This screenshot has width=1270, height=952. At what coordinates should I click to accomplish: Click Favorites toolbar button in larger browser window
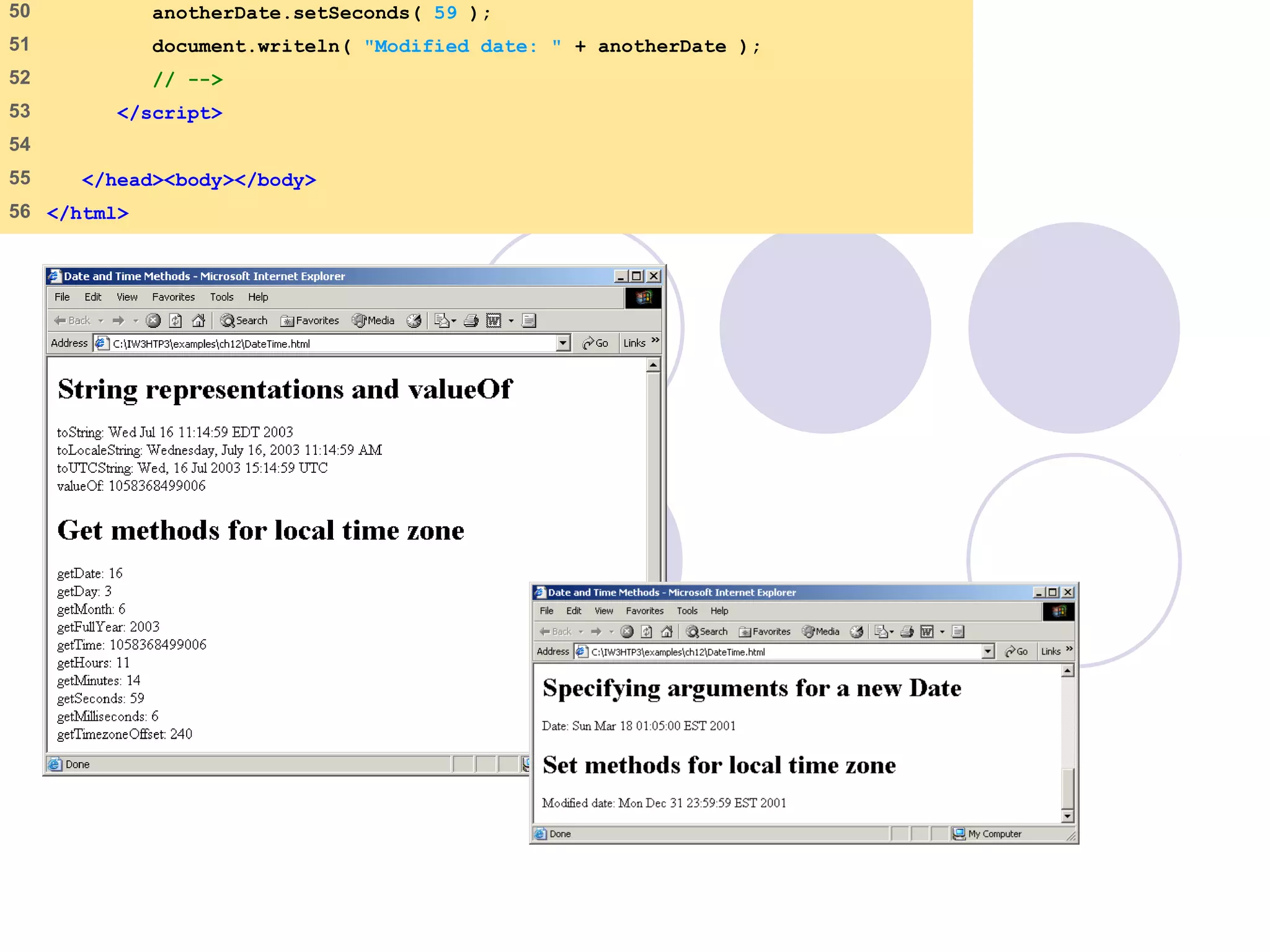(309, 320)
